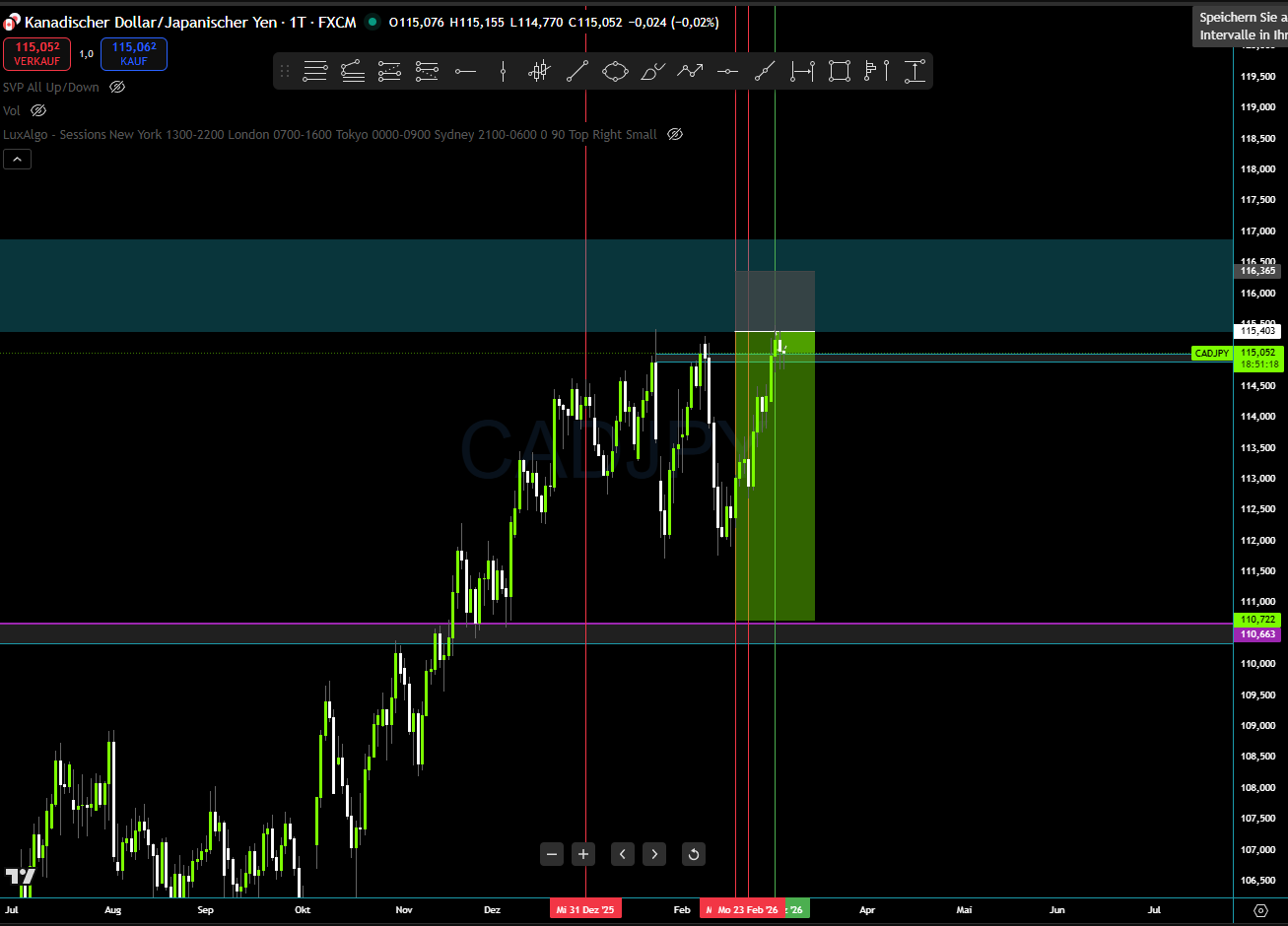
Task: Select the Ellipse drawing tool
Action: pyautogui.click(x=615, y=71)
